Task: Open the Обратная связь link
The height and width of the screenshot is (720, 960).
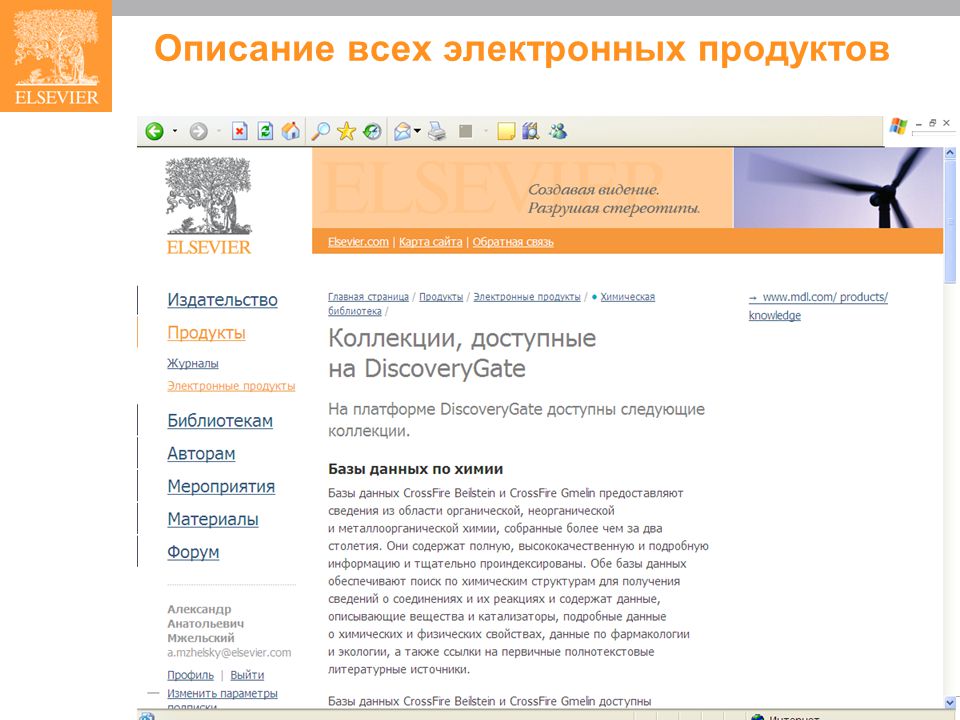Action: 513,242
